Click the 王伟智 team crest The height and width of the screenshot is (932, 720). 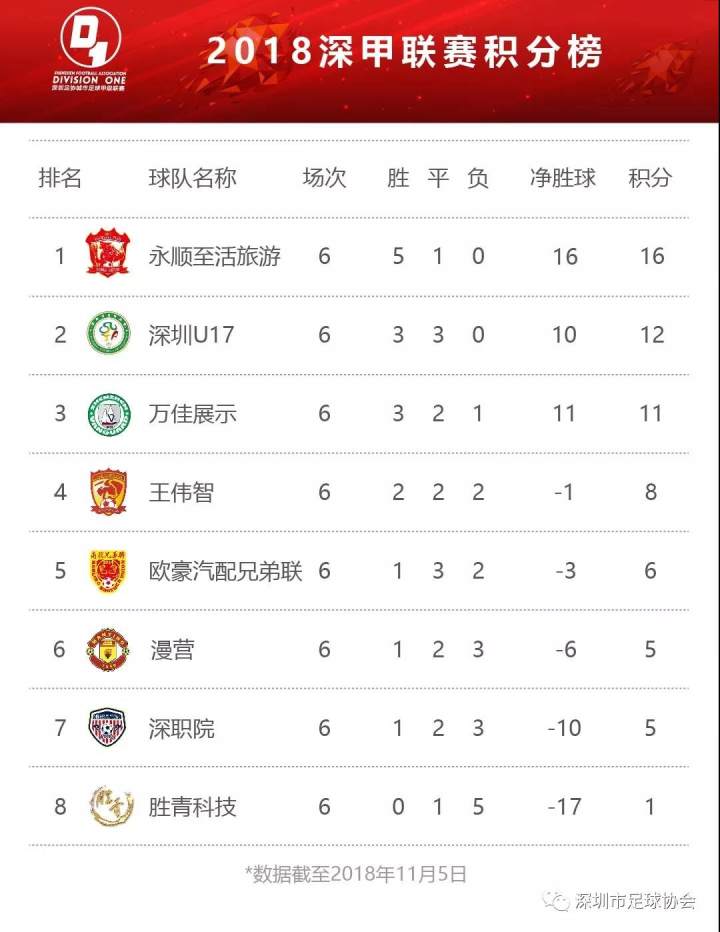(108, 492)
